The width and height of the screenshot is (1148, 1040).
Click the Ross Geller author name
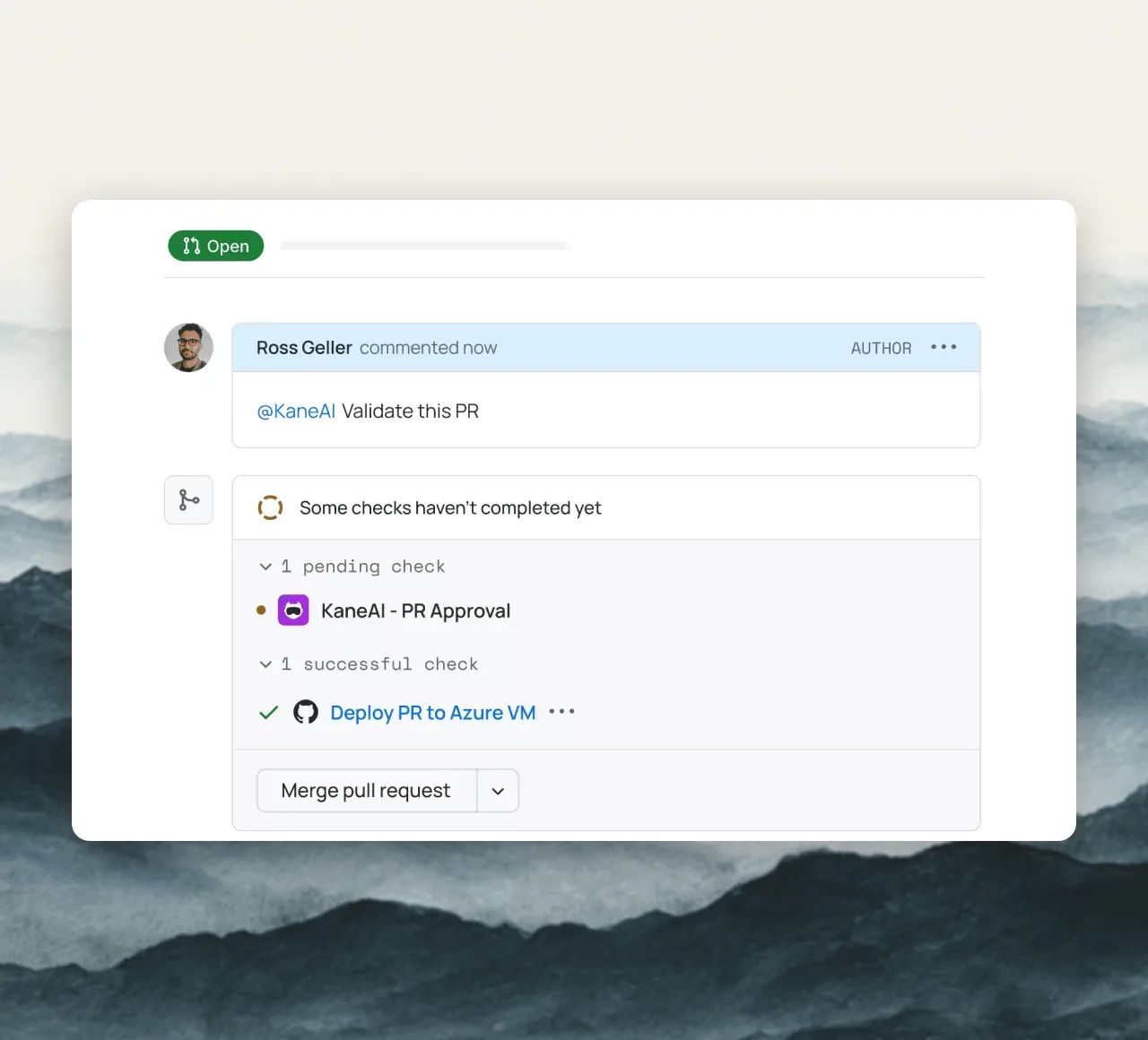(304, 347)
